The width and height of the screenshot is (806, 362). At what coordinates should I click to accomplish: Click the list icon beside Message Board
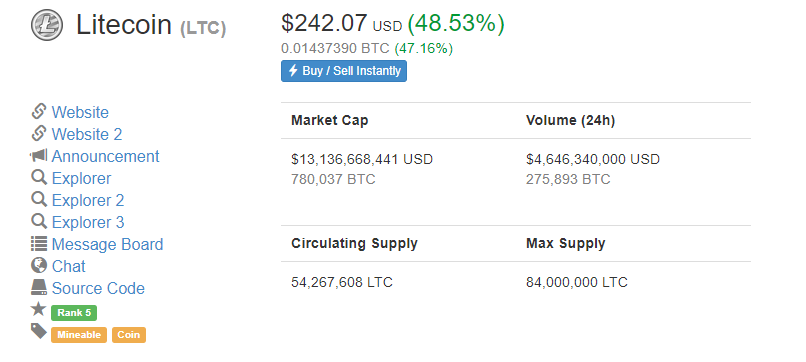pyautogui.click(x=39, y=244)
